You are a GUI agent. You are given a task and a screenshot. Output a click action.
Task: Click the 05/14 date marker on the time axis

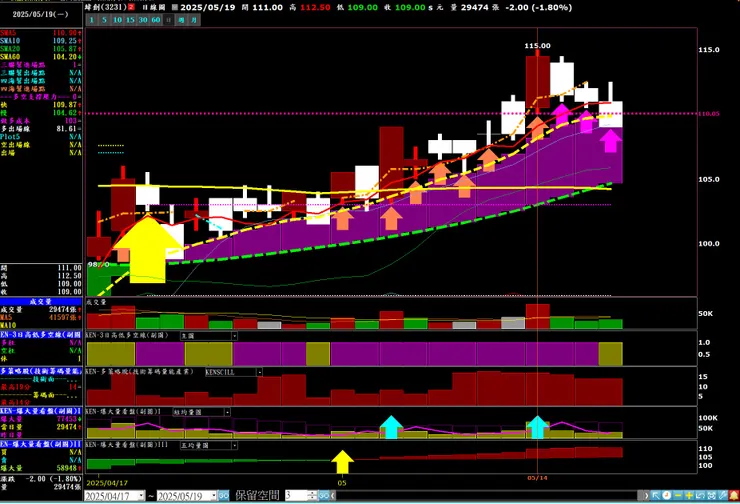click(538, 478)
